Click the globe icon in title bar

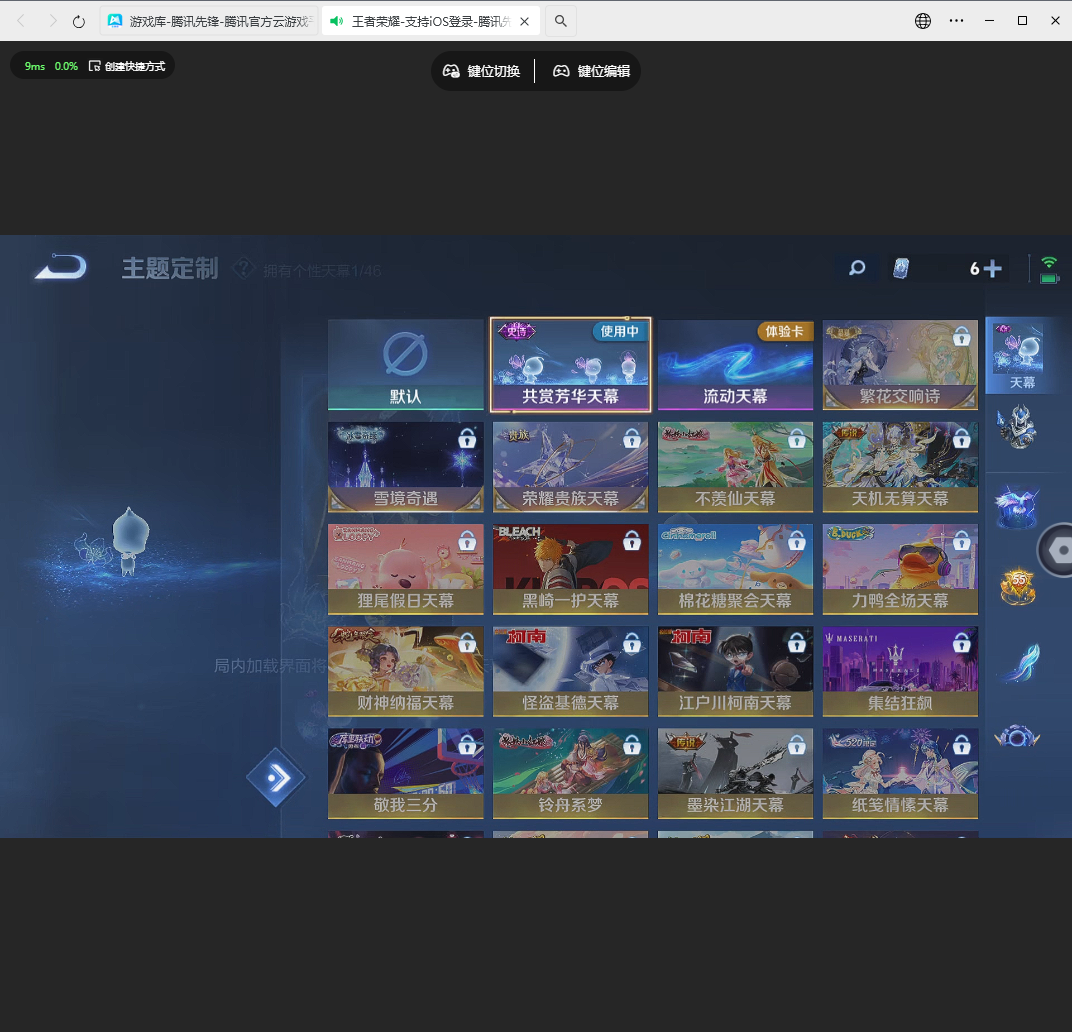coord(923,21)
